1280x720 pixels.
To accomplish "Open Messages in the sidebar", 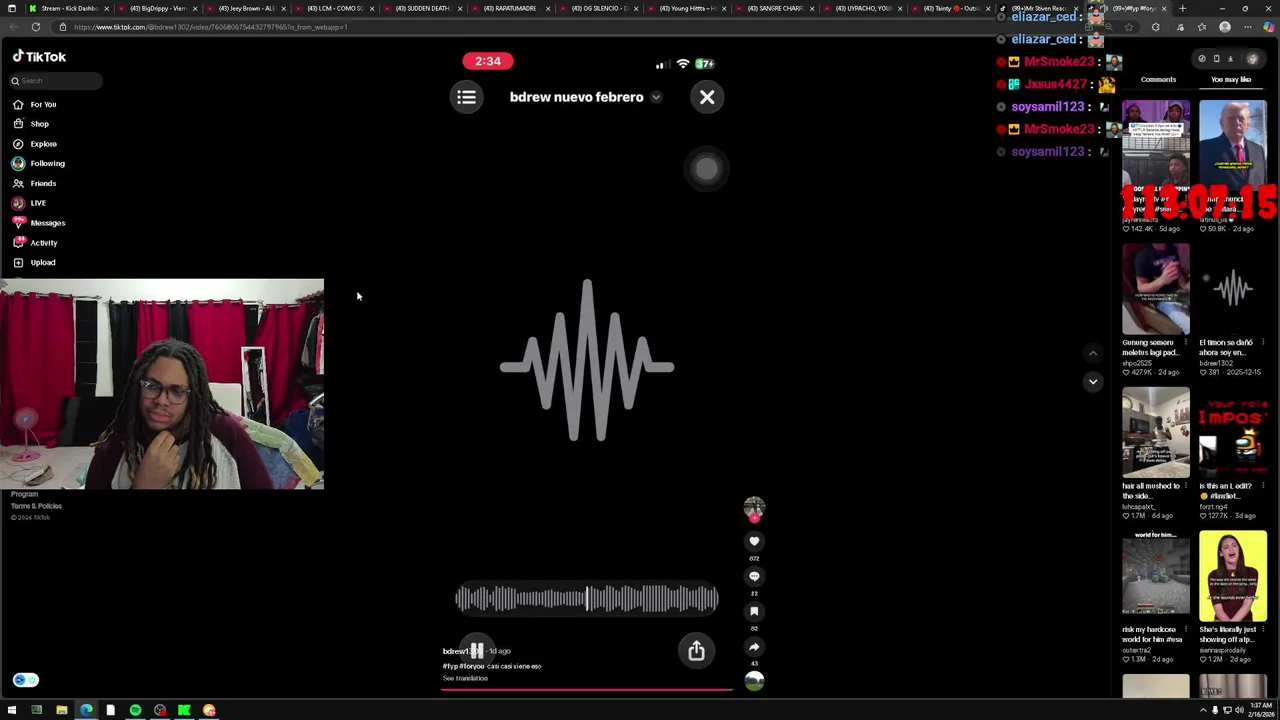I will click(x=39, y=223).
